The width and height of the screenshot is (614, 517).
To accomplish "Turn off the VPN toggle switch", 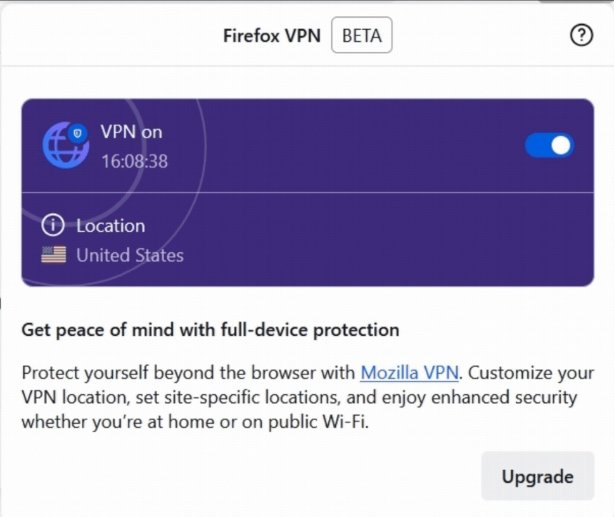I will pyautogui.click(x=549, y=146).
